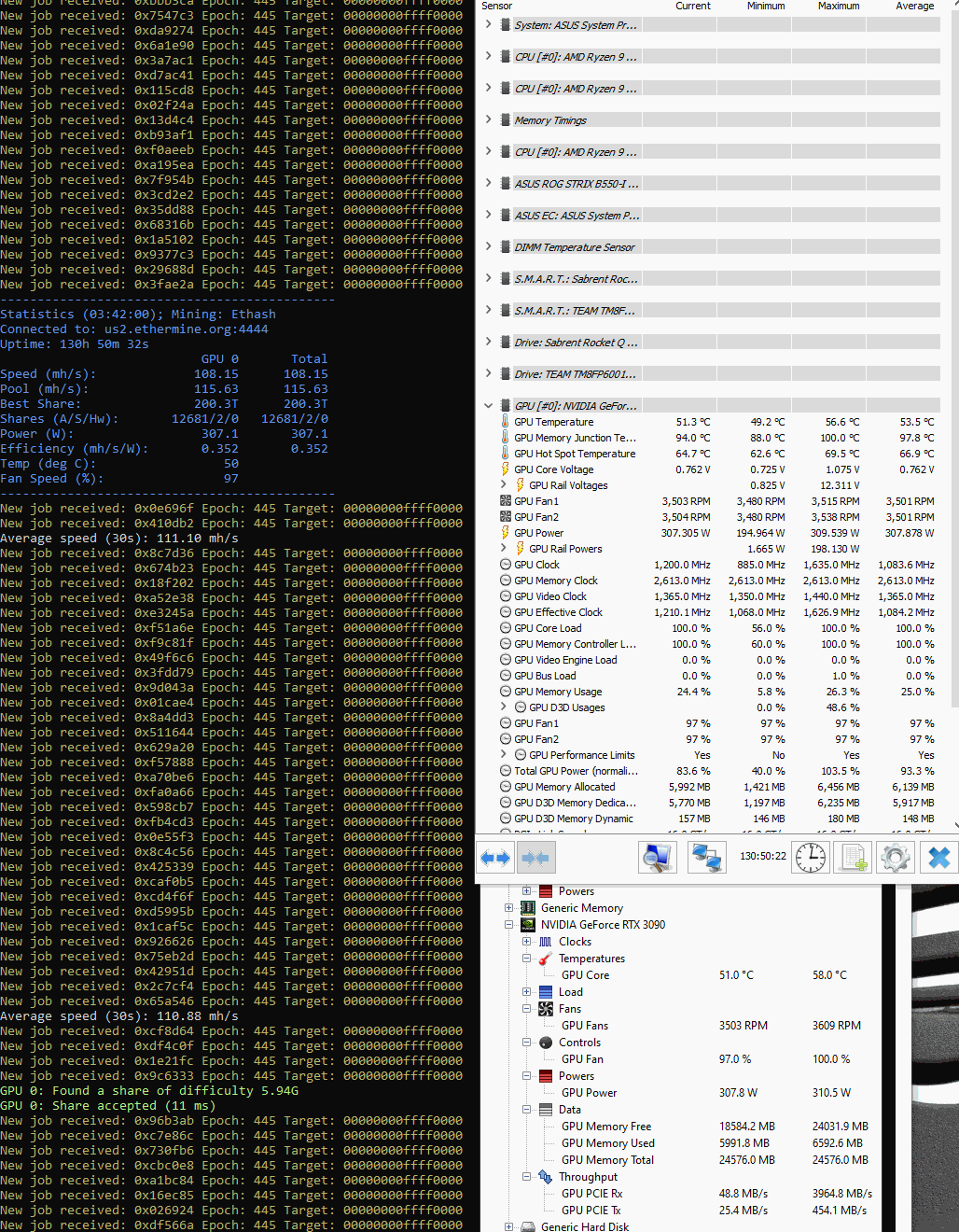The width and height of the screenshot is (959, 1232).
Task: Click the blue X close-sensors icon in HWiNFO toolbar
Action: (x=938, y=858)
